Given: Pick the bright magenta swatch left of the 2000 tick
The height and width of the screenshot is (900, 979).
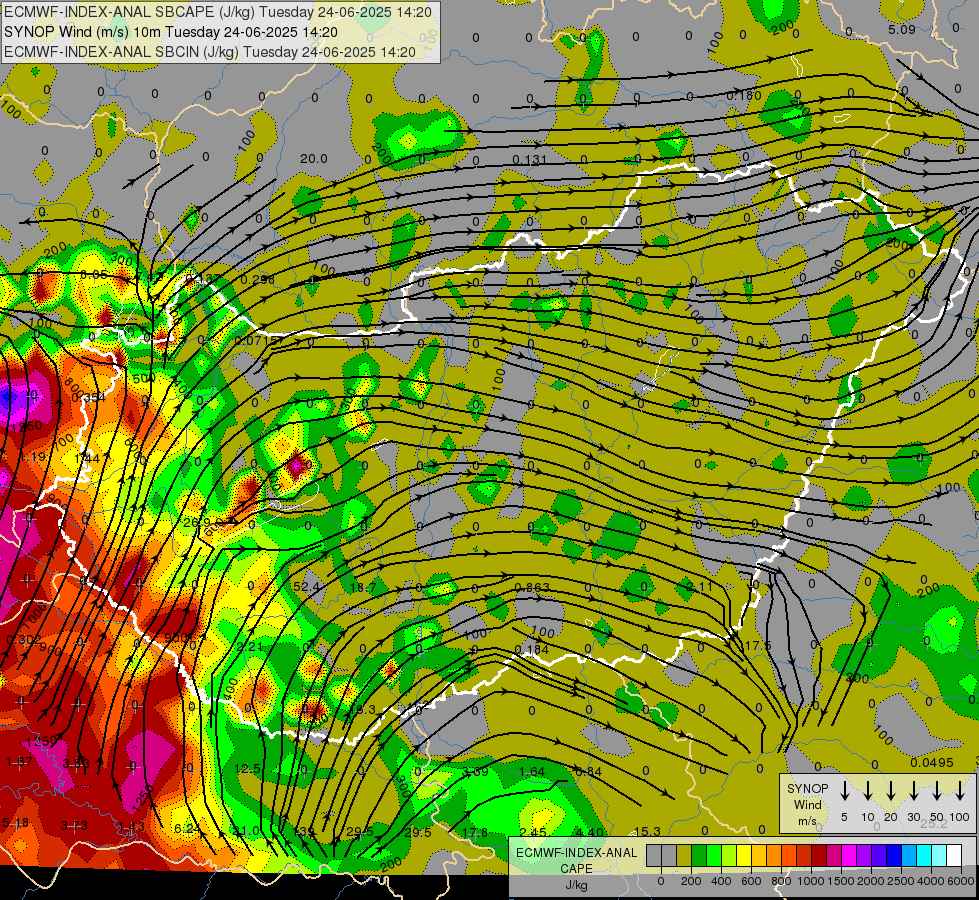Looking at the screenshot, I should click(849, 856).
